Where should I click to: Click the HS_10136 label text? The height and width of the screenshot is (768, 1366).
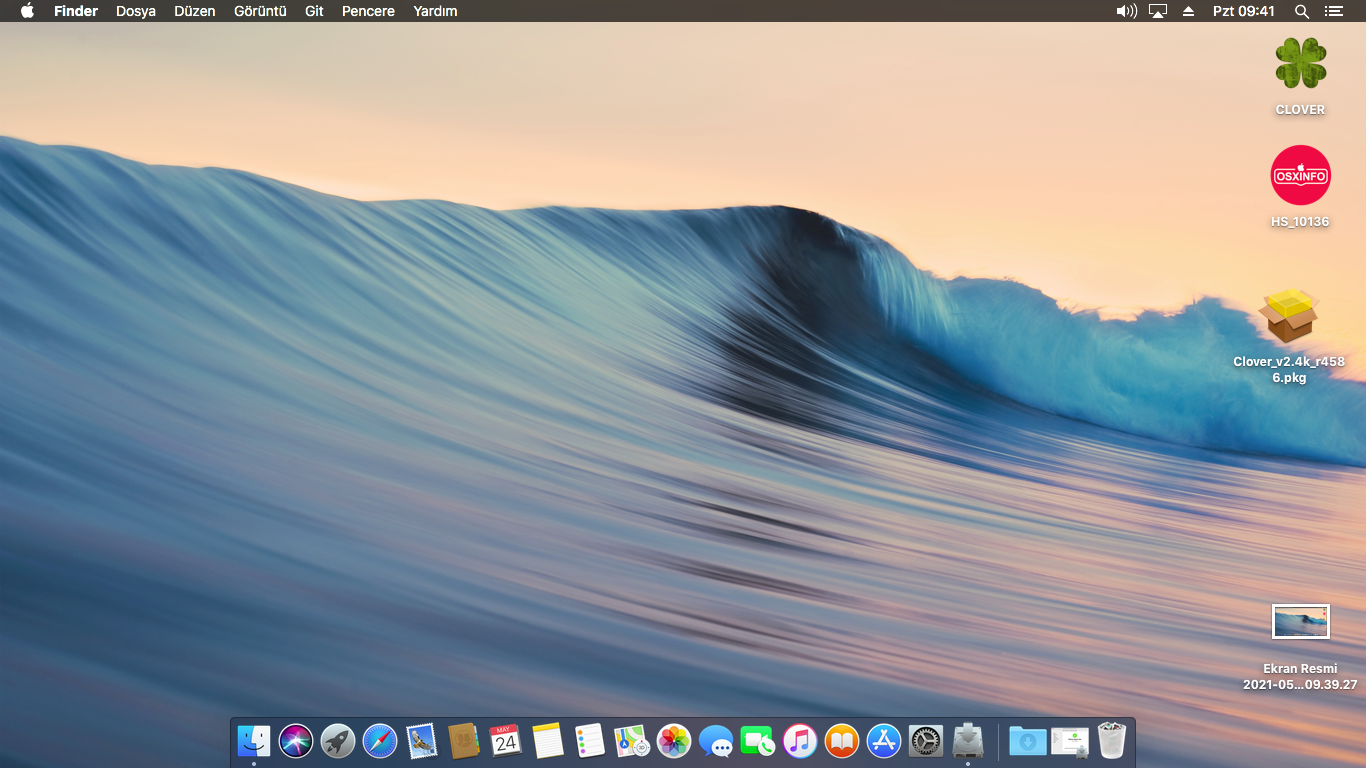[1300, 222]
